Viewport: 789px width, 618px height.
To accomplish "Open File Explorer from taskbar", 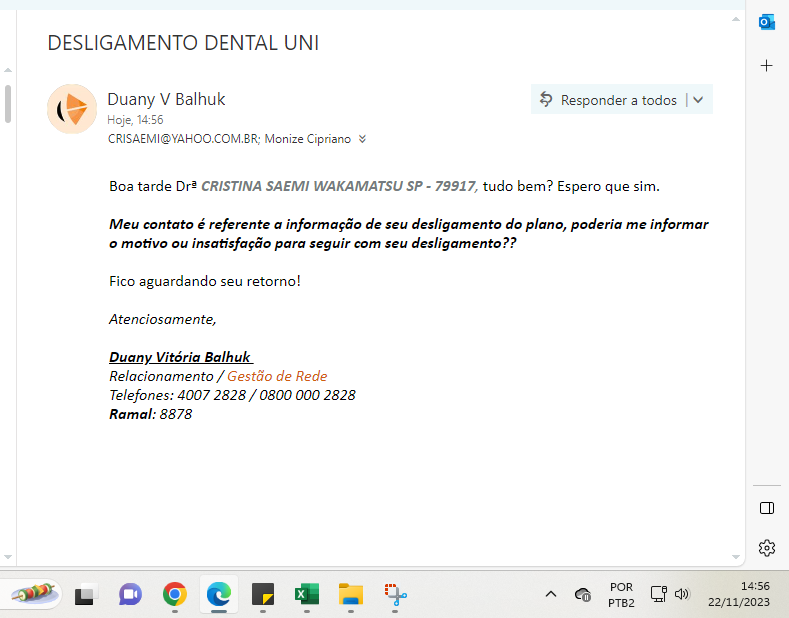I will [x=351, y=594].
